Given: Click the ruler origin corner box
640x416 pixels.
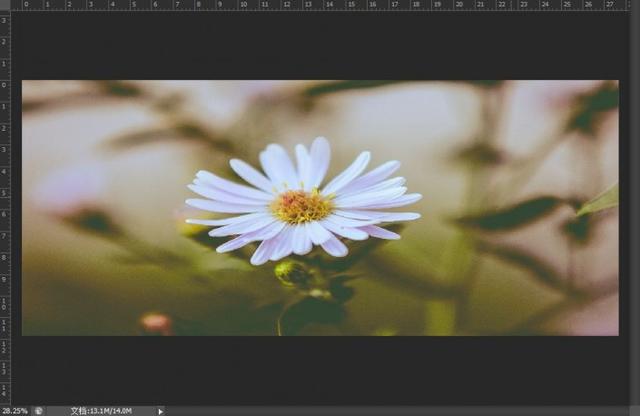Looking at the screenshot, I should [5, 5].
